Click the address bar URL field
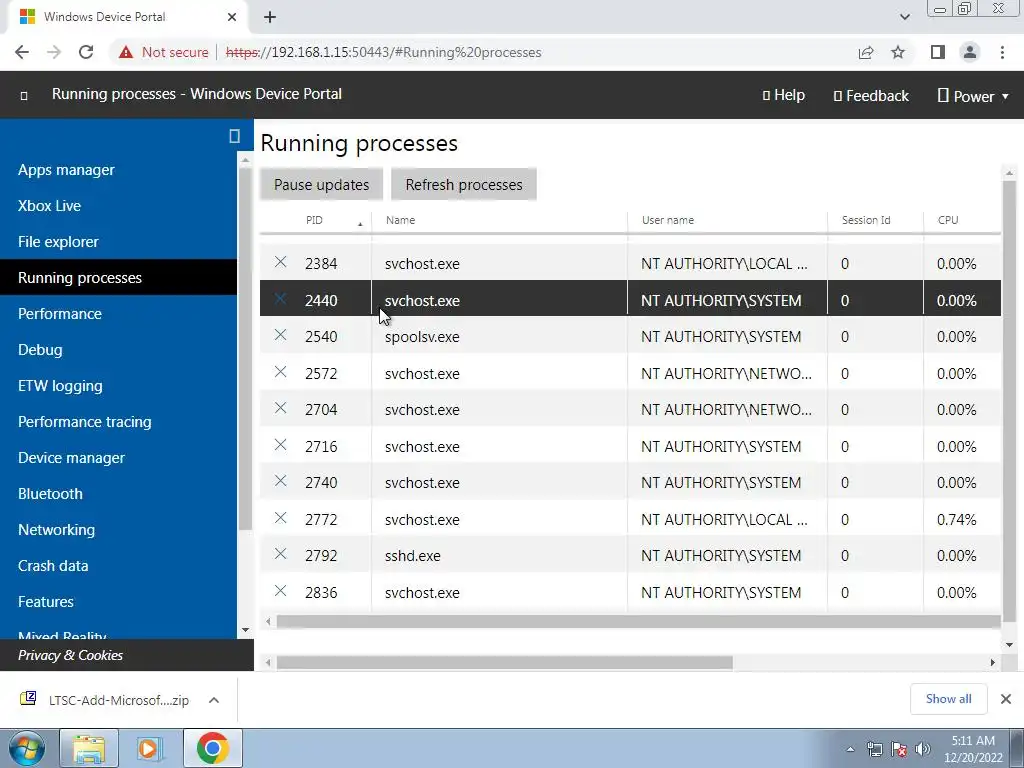1024x768 pixels. (x=383, y=52)
